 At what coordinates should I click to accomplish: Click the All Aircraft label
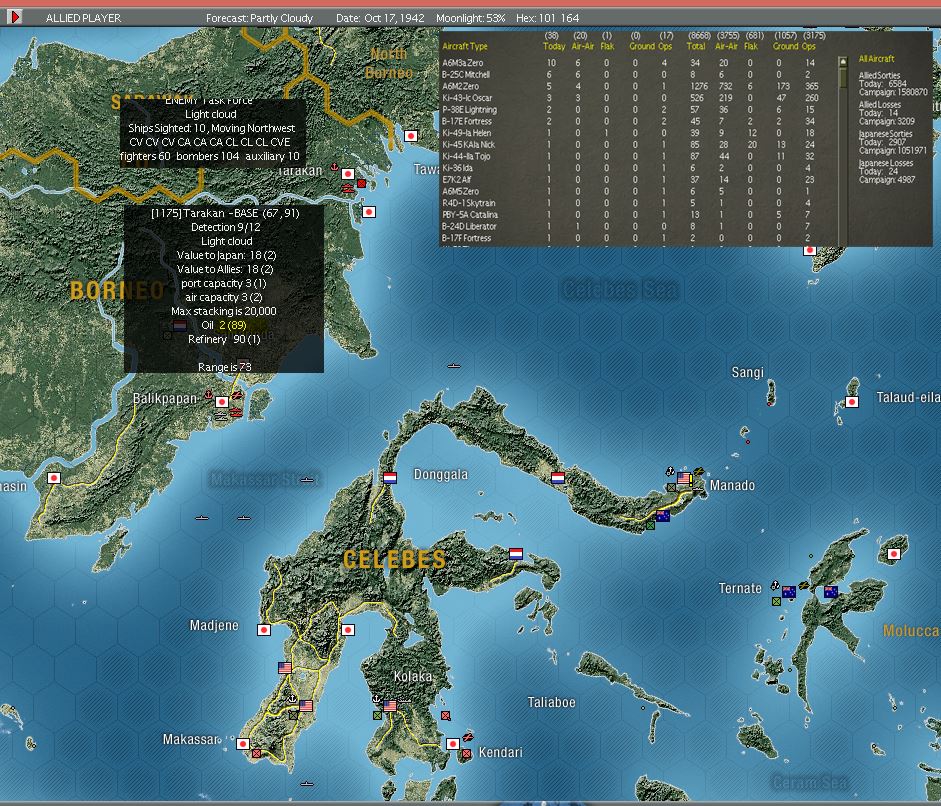click(876, 59)
